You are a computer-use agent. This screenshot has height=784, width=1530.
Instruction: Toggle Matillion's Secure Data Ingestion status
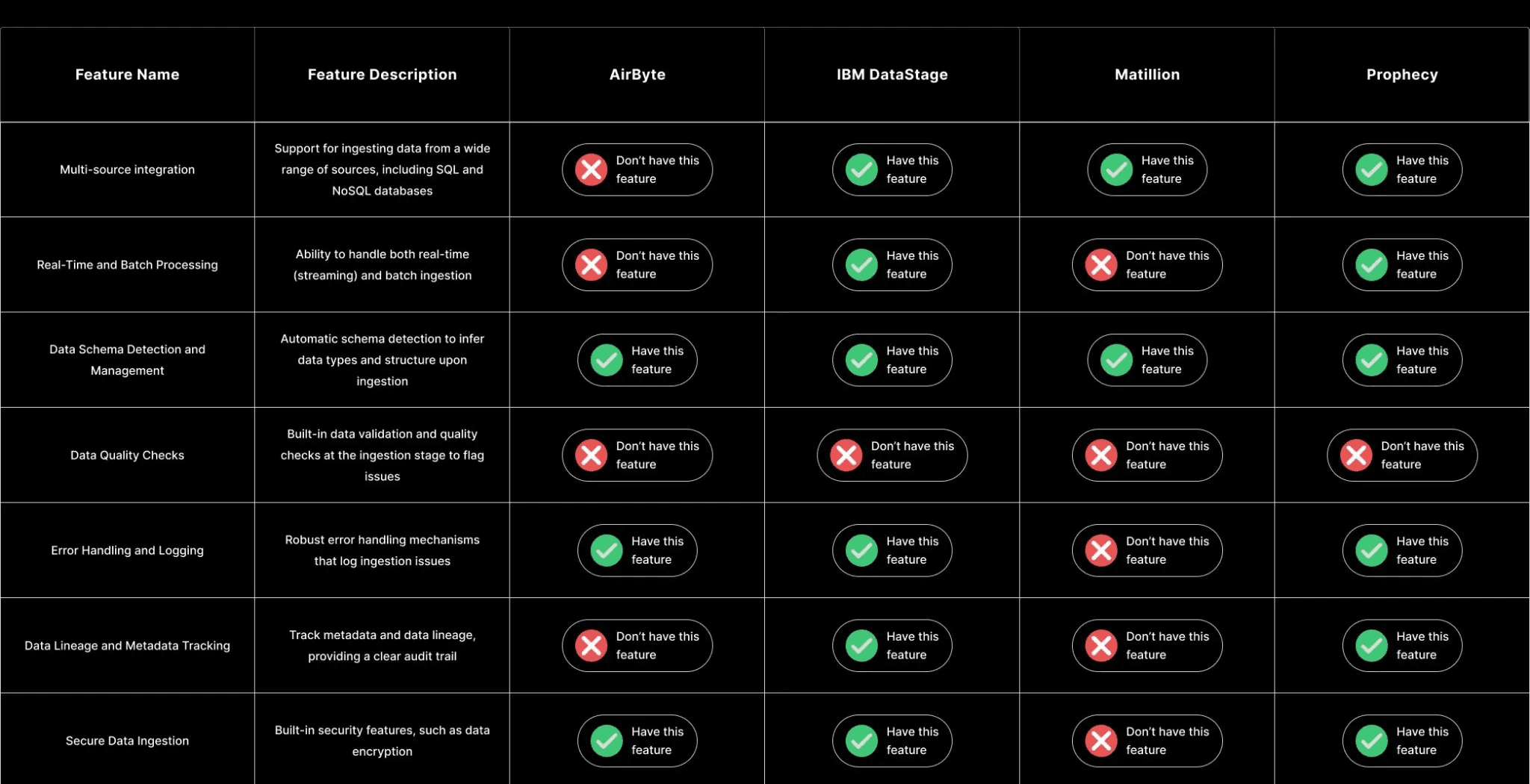[x=1147, y=741]
